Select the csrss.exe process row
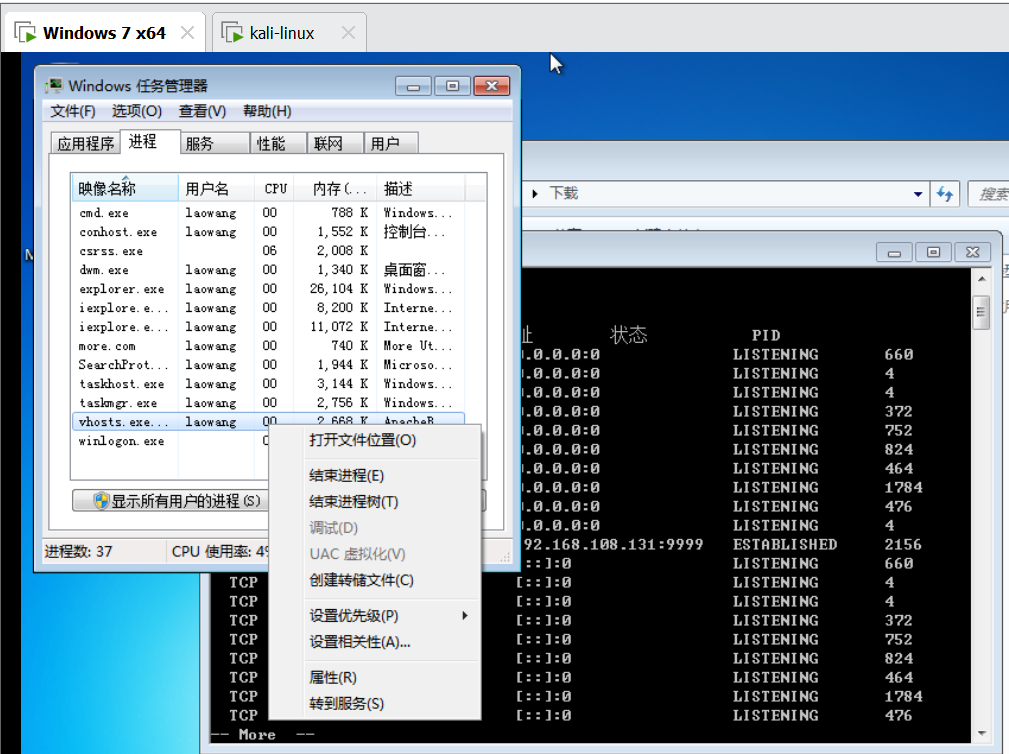This screenshot has width=1009, height=754. point(268,251)
